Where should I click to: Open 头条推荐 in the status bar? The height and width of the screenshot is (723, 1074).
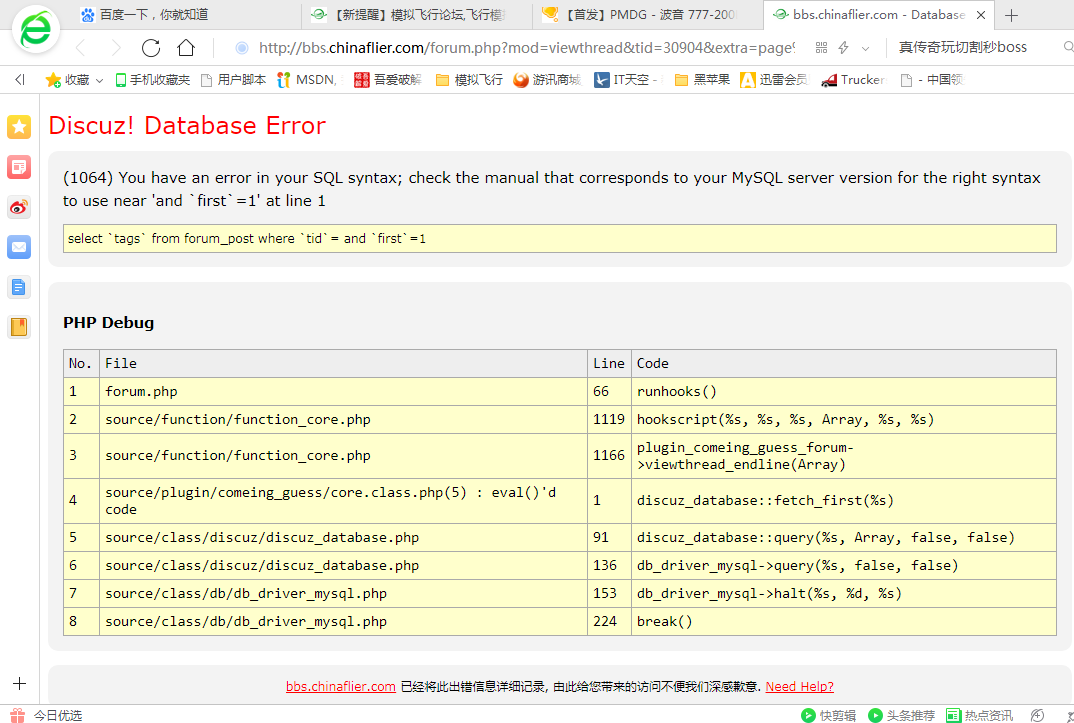tap(901, 715)
